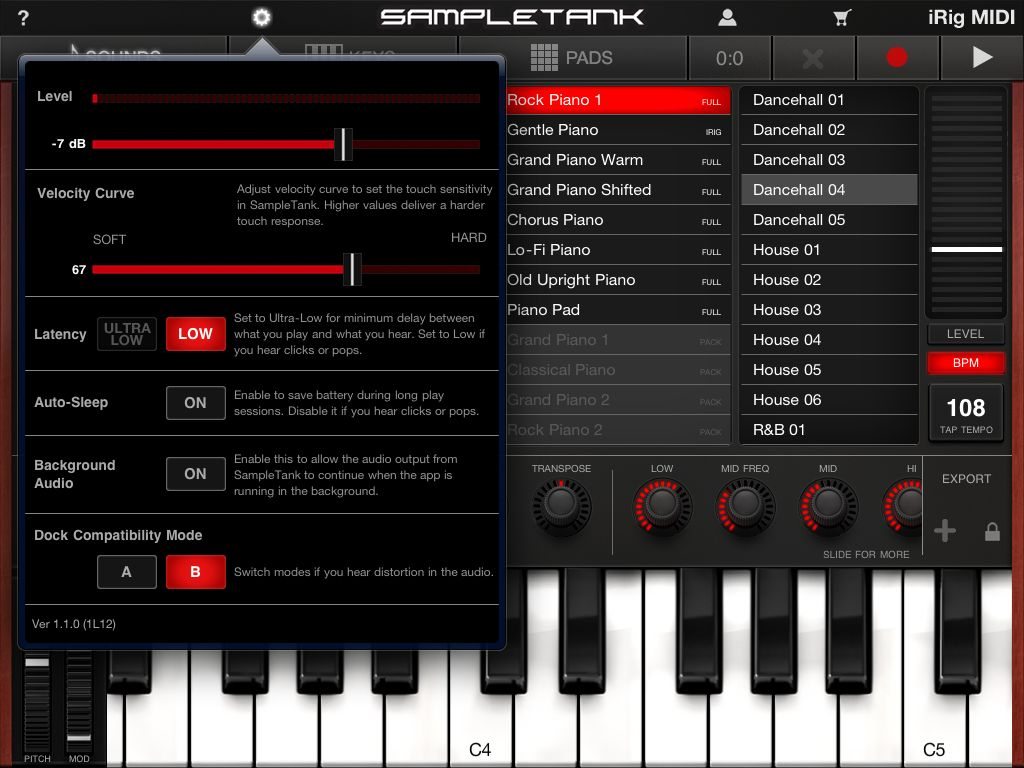
Task: Select Dock Compatibility Mode B
Action: [x=195, y=572]
